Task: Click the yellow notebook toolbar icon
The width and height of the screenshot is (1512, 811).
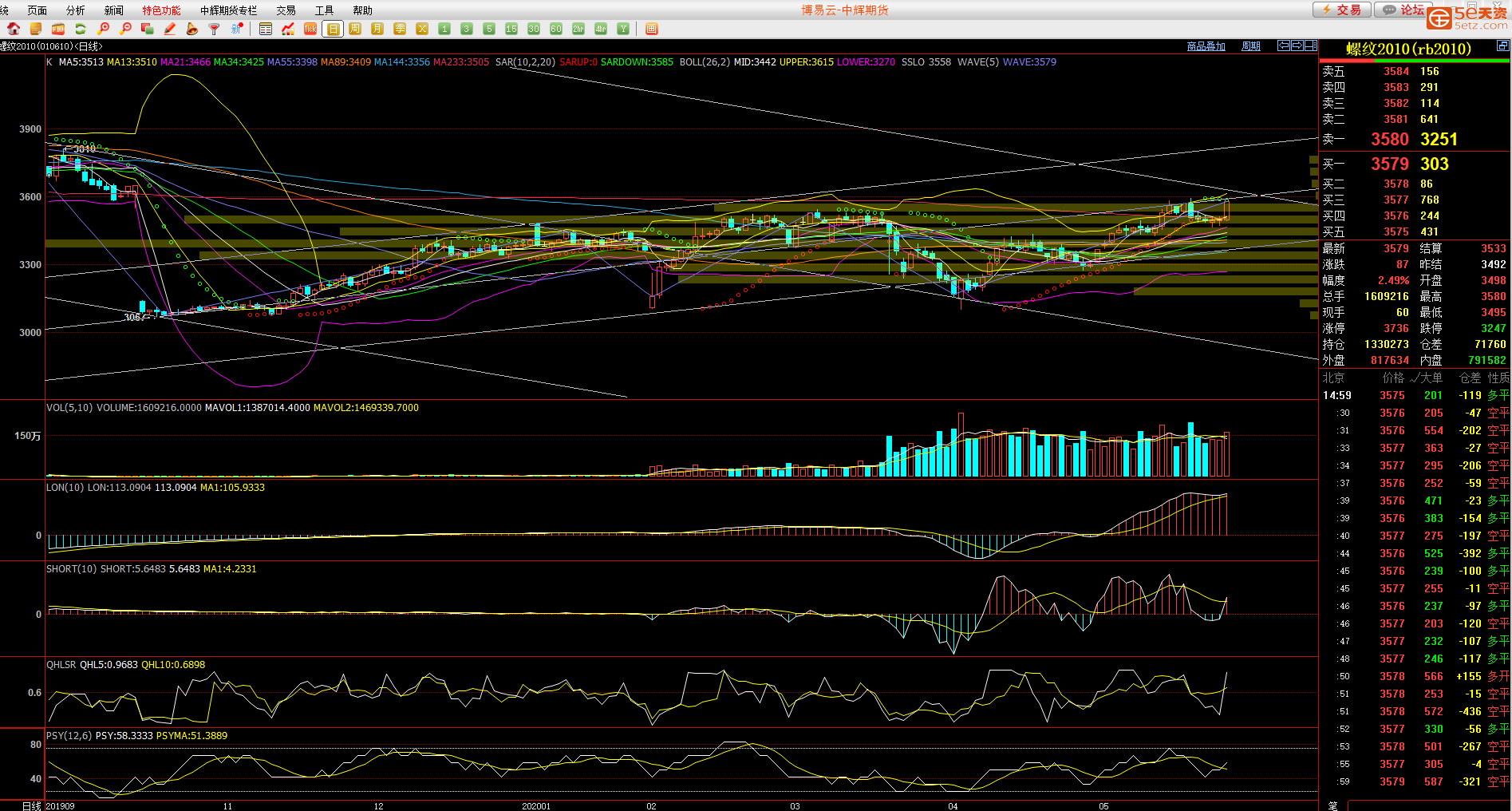Action: (36, 29)
